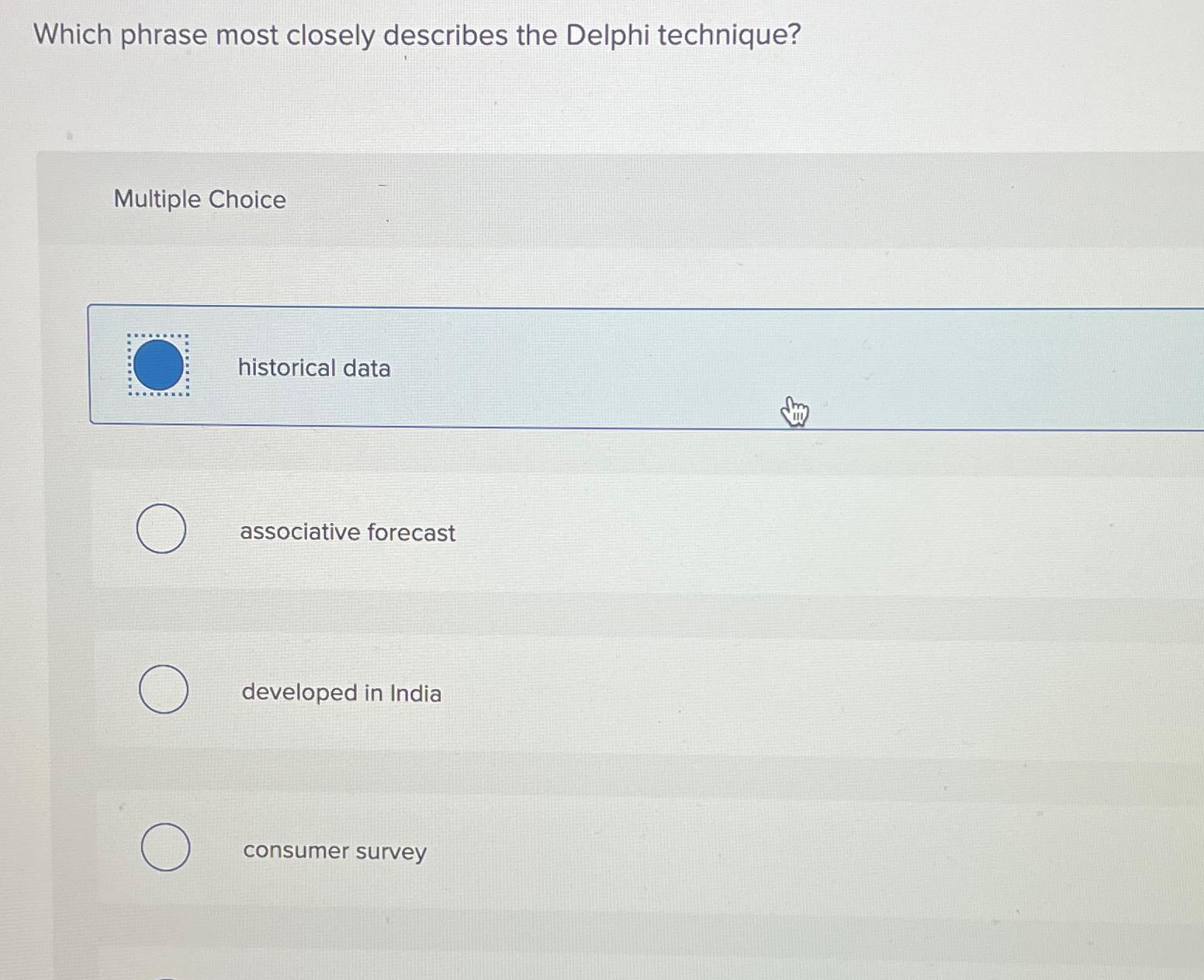Choose the fourth answer option row

point(543,850)
